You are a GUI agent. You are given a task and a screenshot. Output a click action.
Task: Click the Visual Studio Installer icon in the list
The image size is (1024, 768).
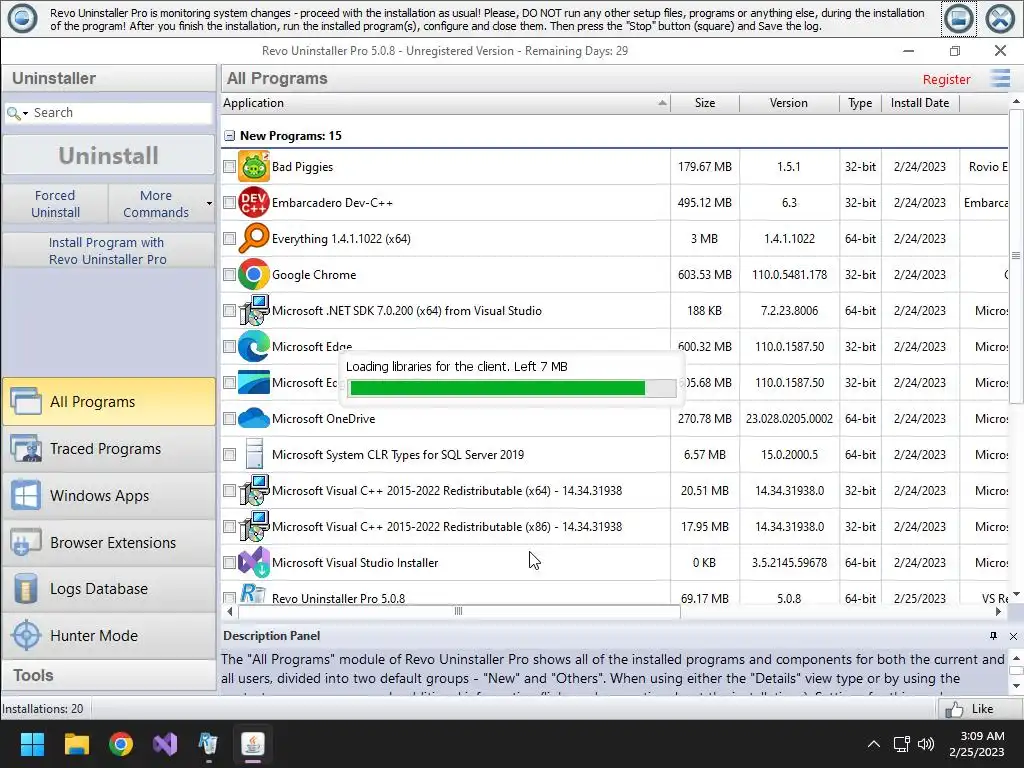(253, 562)
